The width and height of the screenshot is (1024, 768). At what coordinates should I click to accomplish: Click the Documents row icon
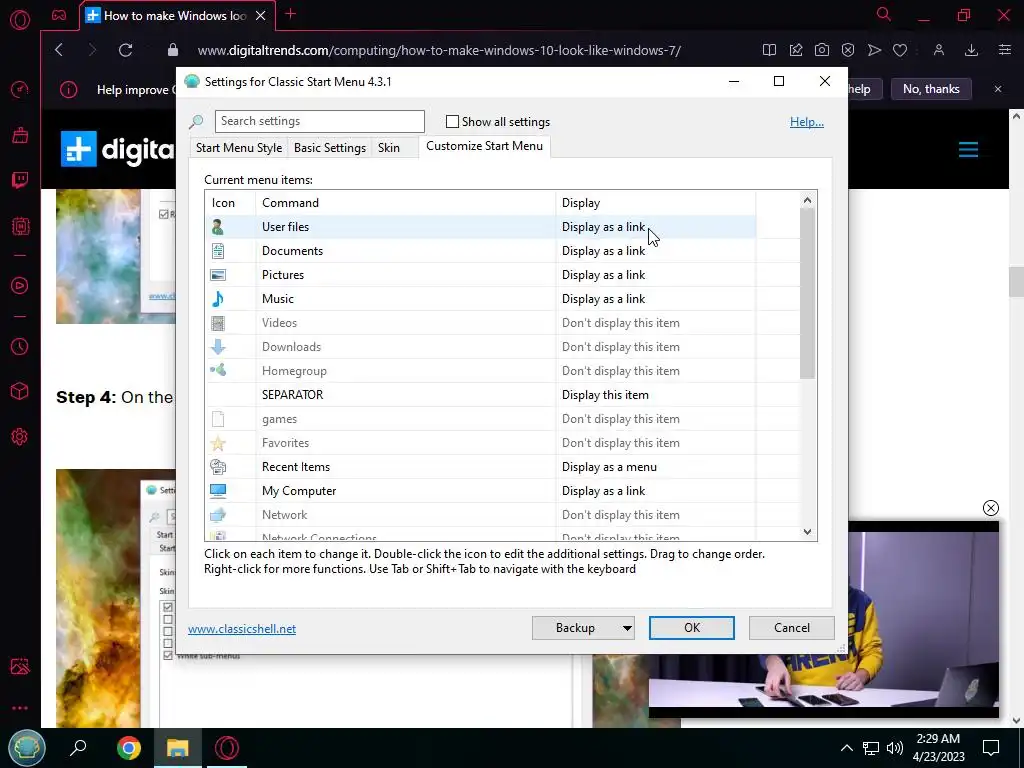(x=218, y=251)
